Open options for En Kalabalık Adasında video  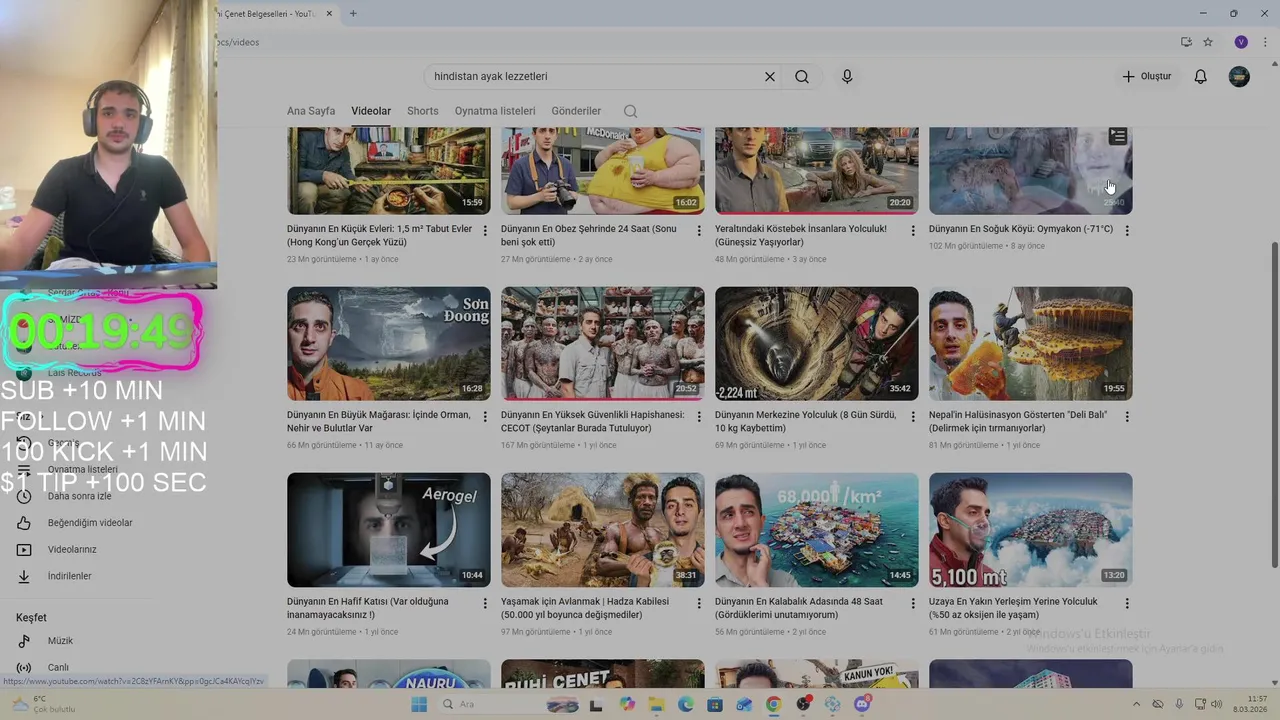click(913, 603)
